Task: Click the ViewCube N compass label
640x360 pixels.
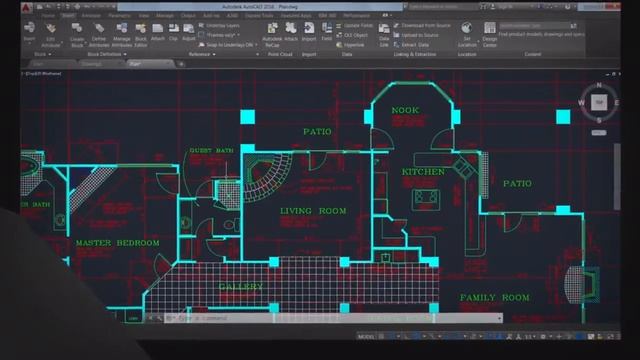Action: pyautogui.click(x=599, y=85)
